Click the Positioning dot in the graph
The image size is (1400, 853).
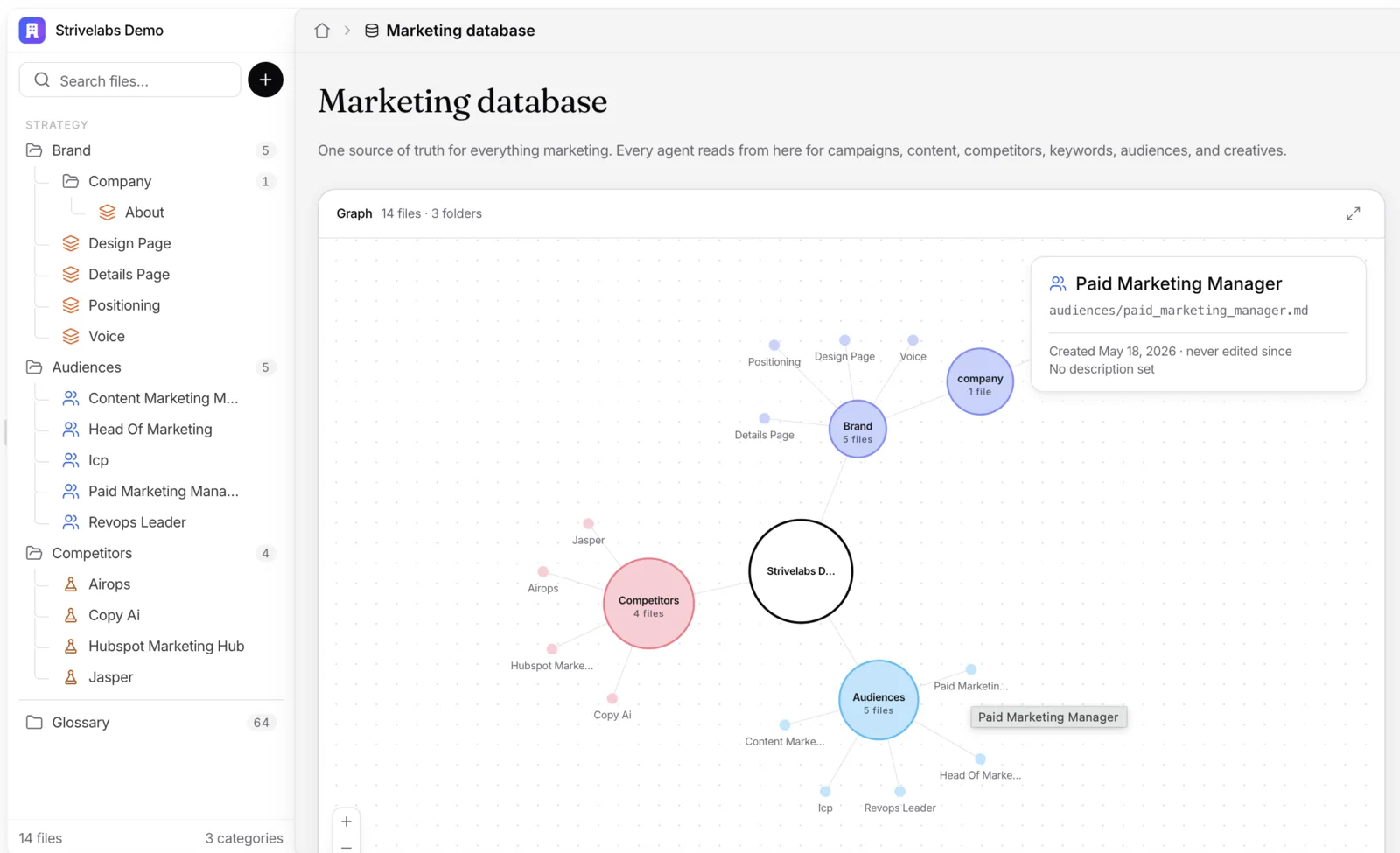[x=773, y=346]
